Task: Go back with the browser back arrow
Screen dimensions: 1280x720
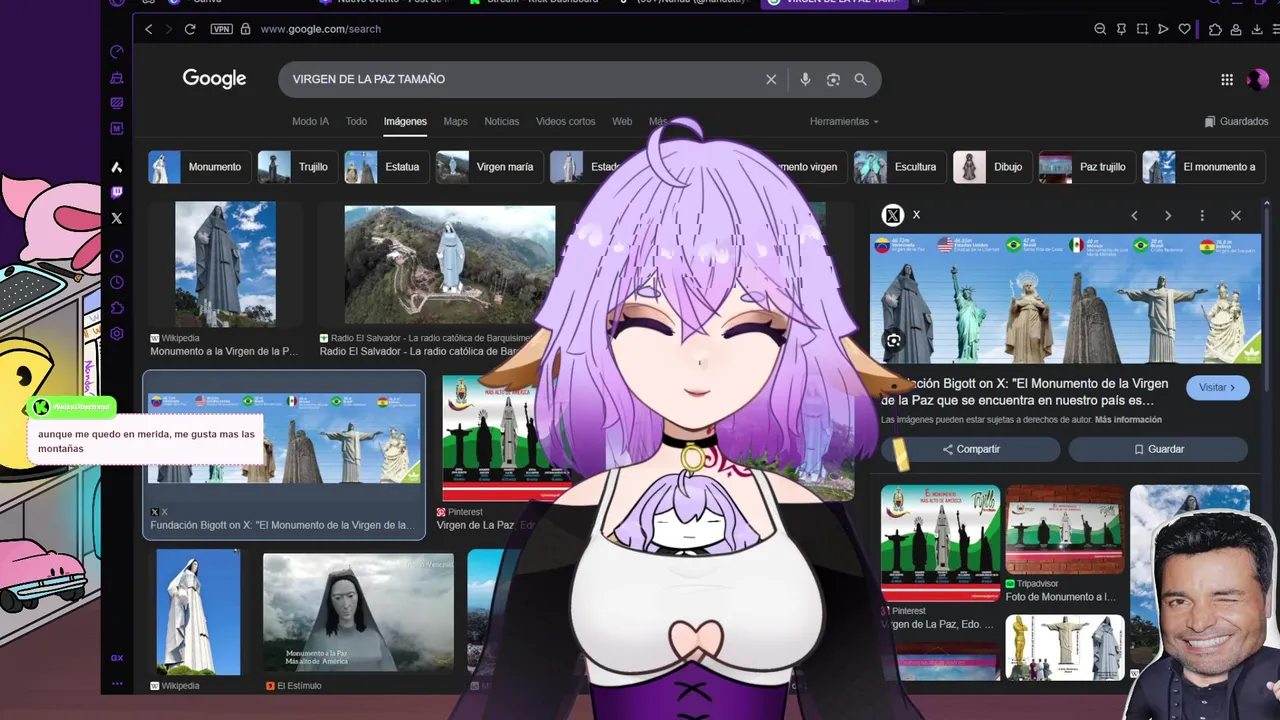Action: 149,29
